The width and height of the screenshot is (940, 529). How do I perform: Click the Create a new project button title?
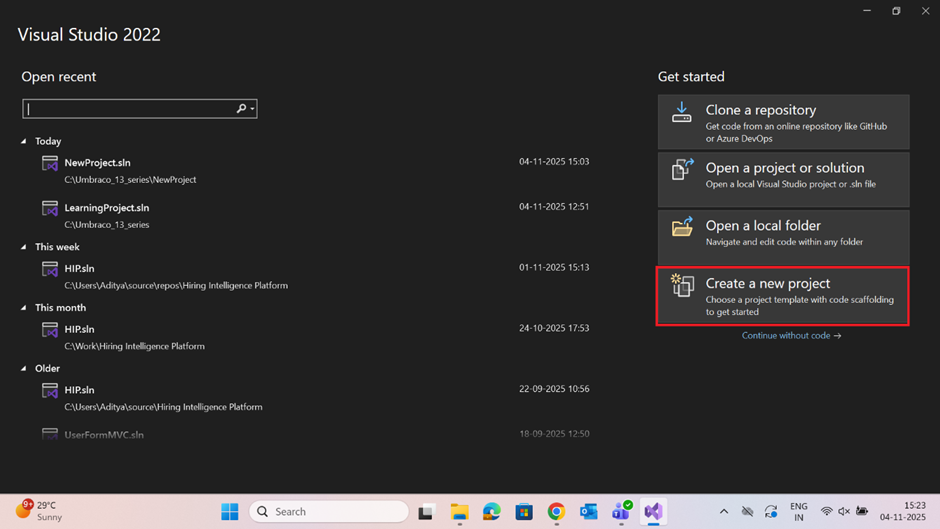[767, 284]
